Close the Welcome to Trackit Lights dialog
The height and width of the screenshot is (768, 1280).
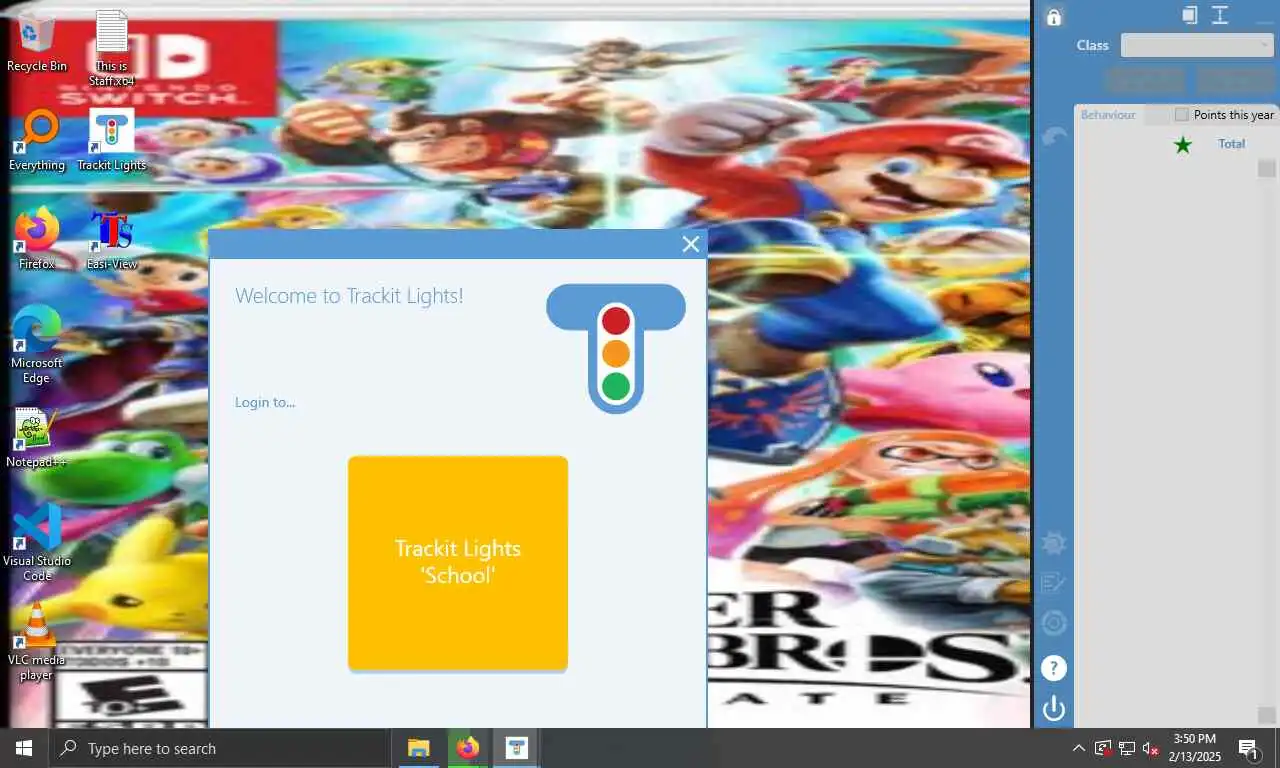(691, 244)
